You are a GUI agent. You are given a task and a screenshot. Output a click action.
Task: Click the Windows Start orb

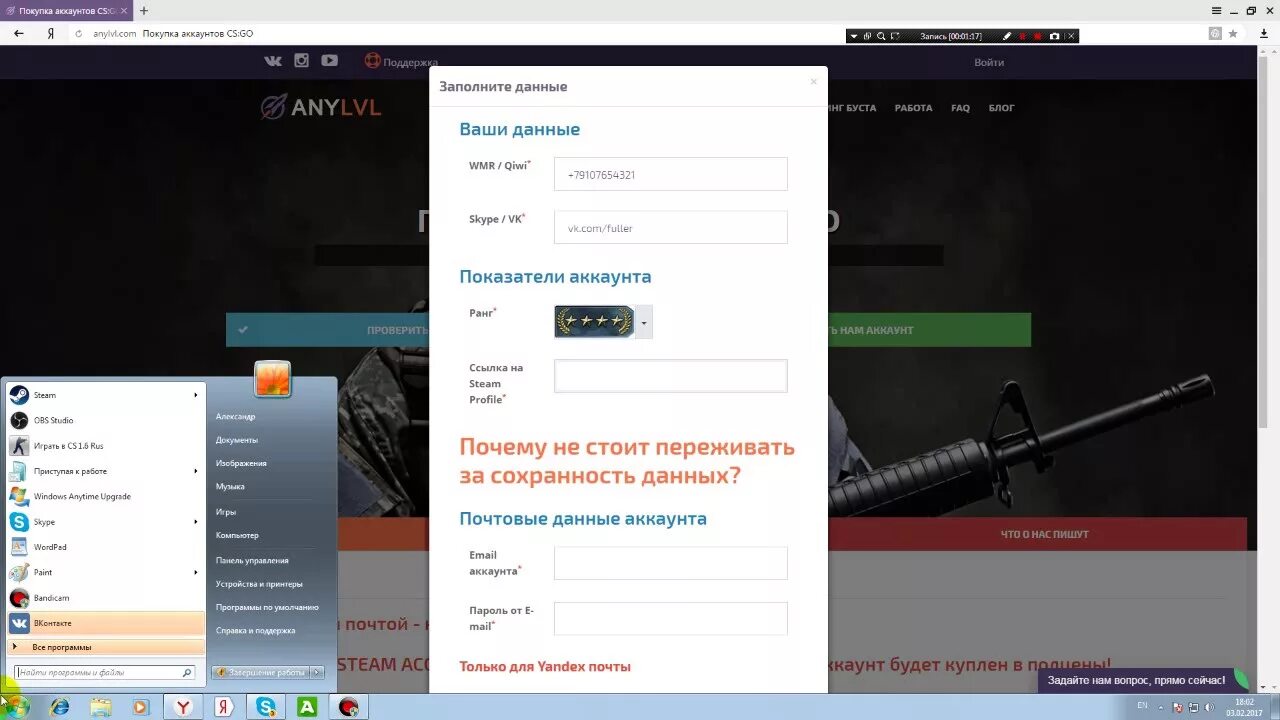(x=16, y=706)
